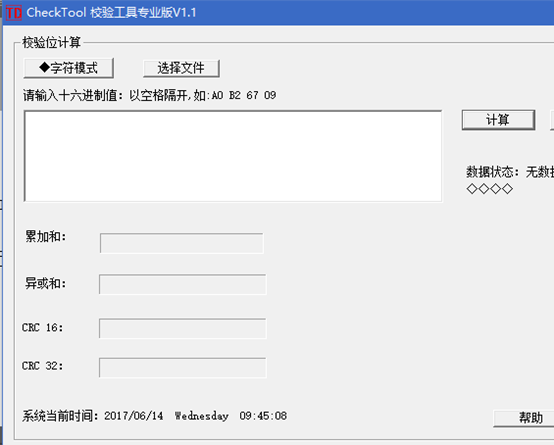Viewport: 554px width, 445px height.
Task: Click the ◇◇◇◇ indicator under data status
Action: click(x=489, y=189)
